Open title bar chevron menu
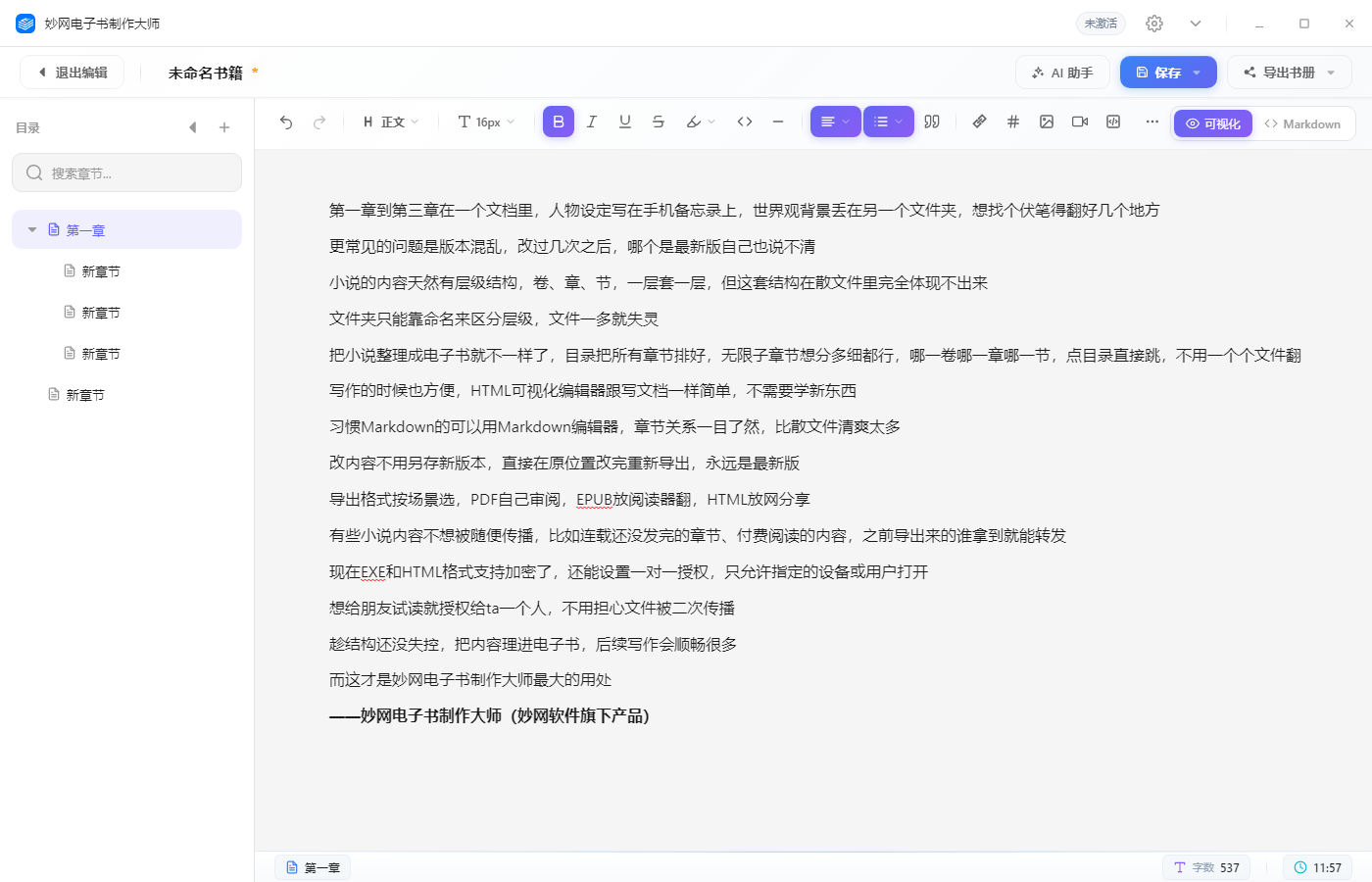The width and height of the screenshot is (1372, 882). click(x=1196, y=24)
